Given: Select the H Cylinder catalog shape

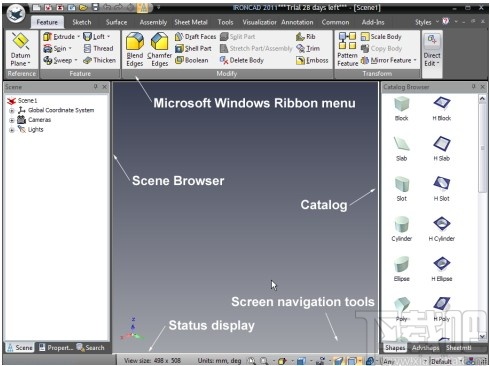Looking at the screenshot, I should [442, 229].
